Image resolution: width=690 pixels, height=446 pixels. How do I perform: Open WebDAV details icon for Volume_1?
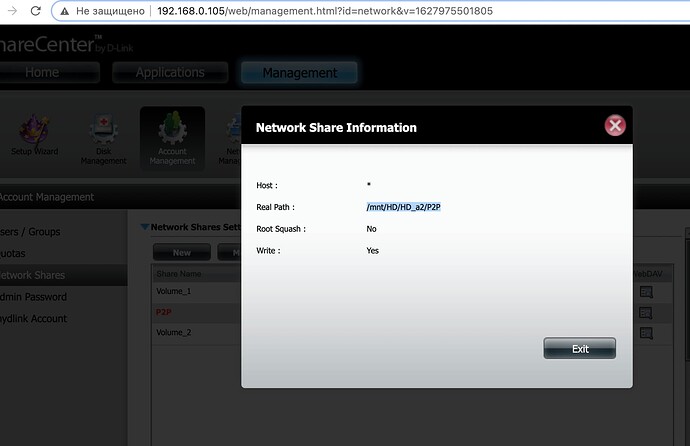pos(646,292)
